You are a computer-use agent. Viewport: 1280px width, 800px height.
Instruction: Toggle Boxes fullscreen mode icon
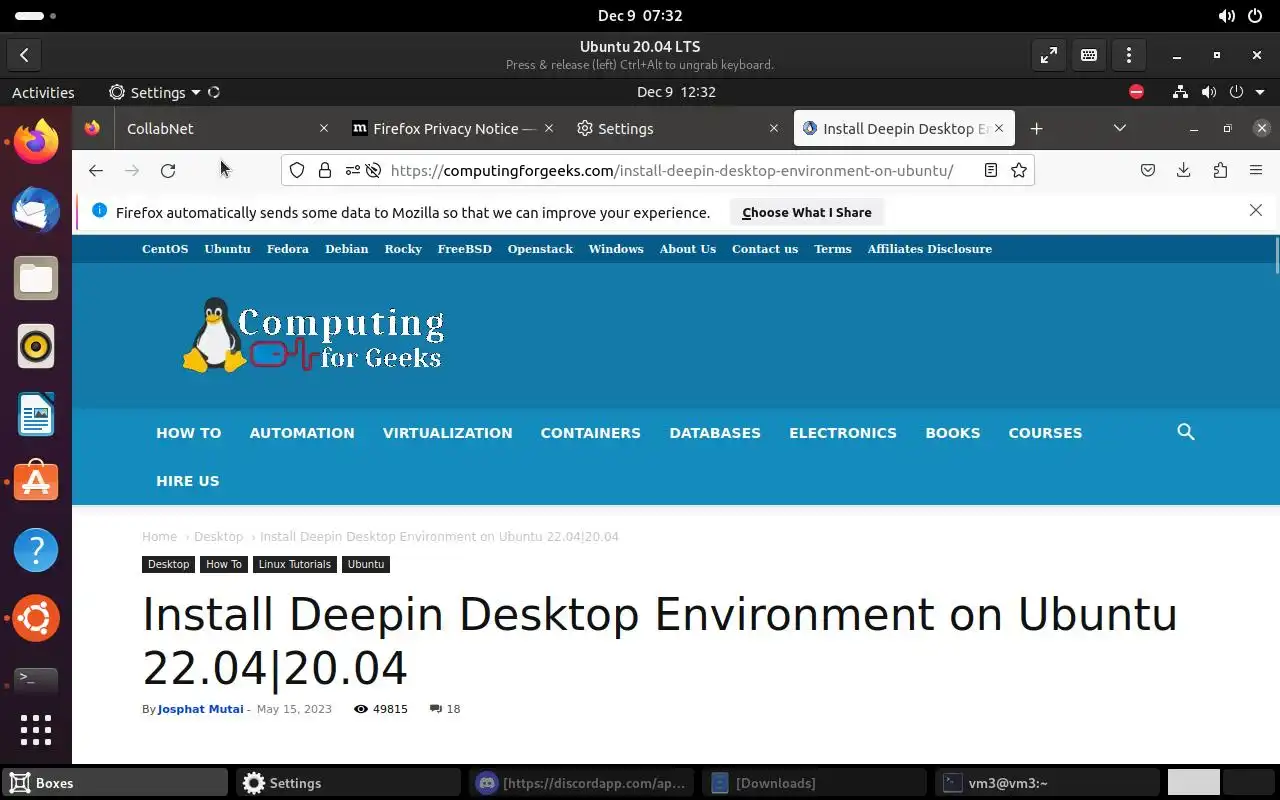click(1049, 56)
